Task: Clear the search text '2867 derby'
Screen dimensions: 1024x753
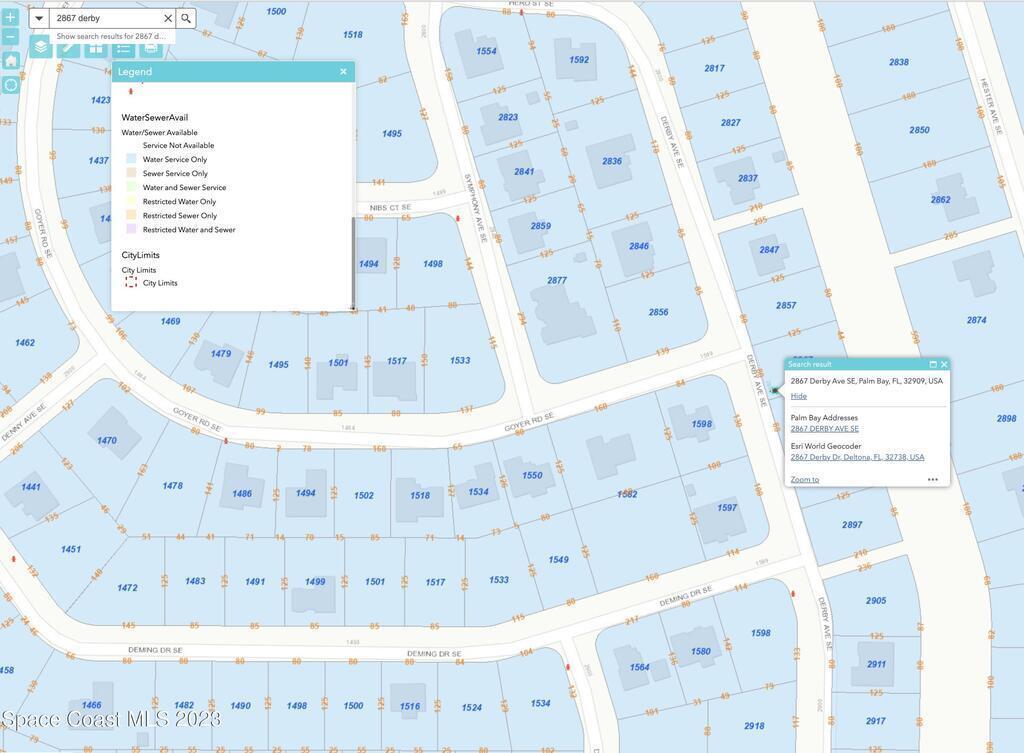Action: [167, 18]
